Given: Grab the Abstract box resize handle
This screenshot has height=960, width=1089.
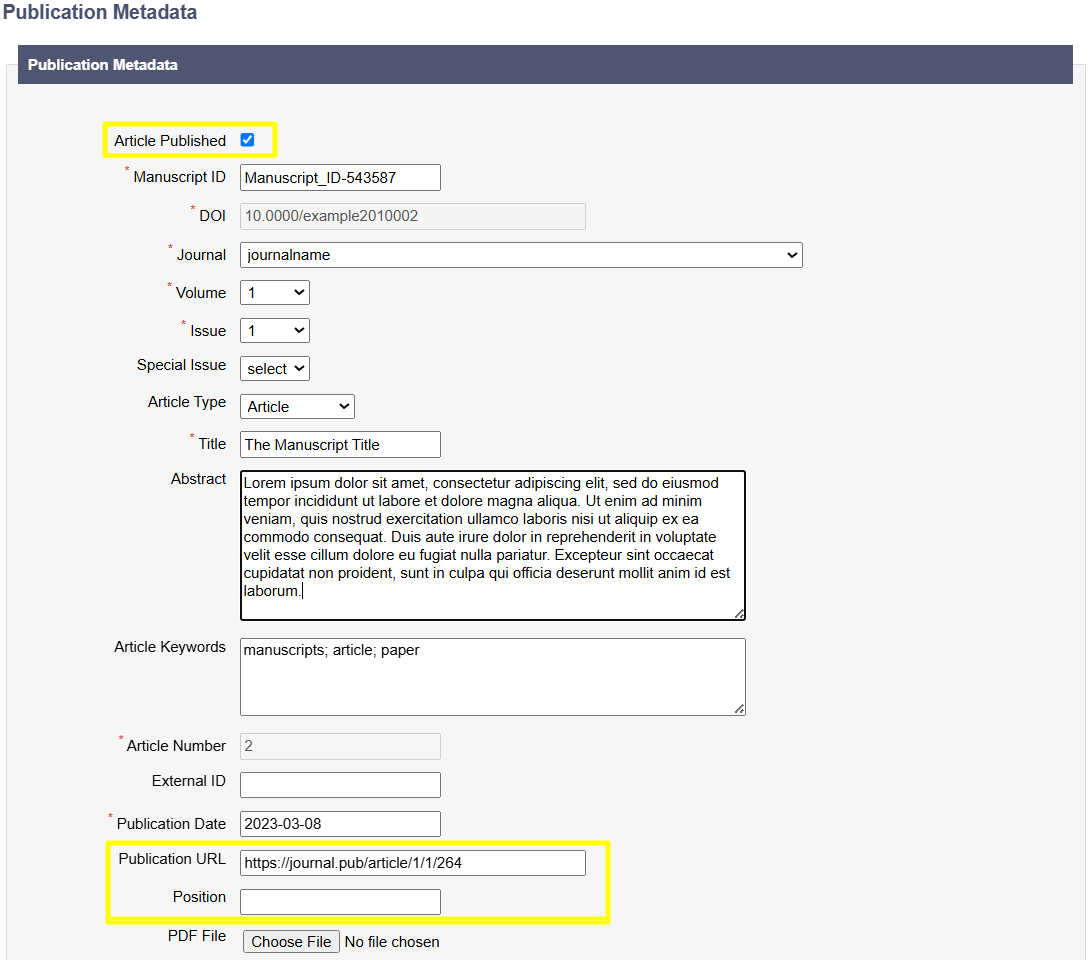Looking at the screenshot, I should tap(739, 613).
